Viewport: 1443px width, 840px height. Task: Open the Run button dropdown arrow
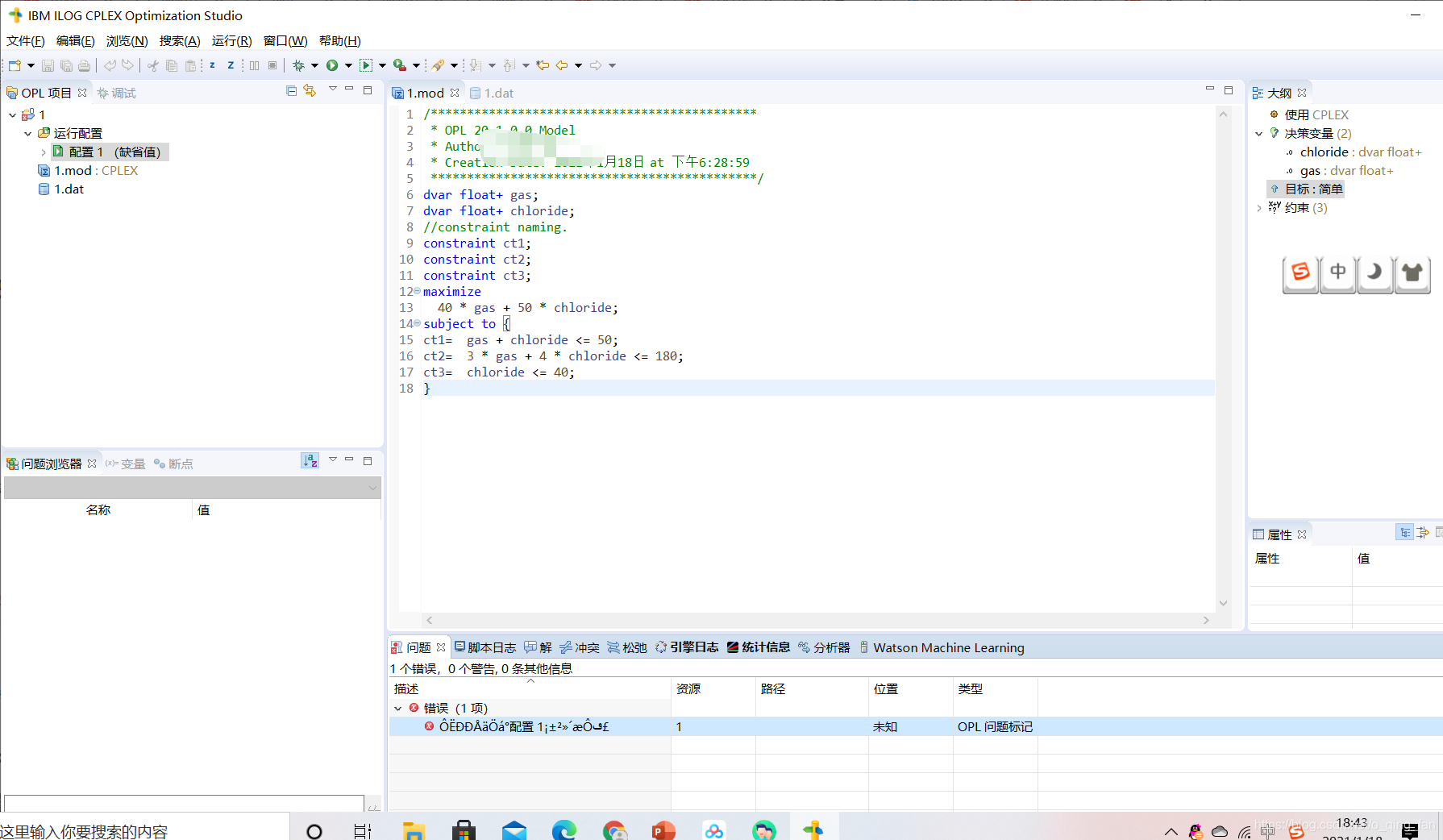click(348, 65)
